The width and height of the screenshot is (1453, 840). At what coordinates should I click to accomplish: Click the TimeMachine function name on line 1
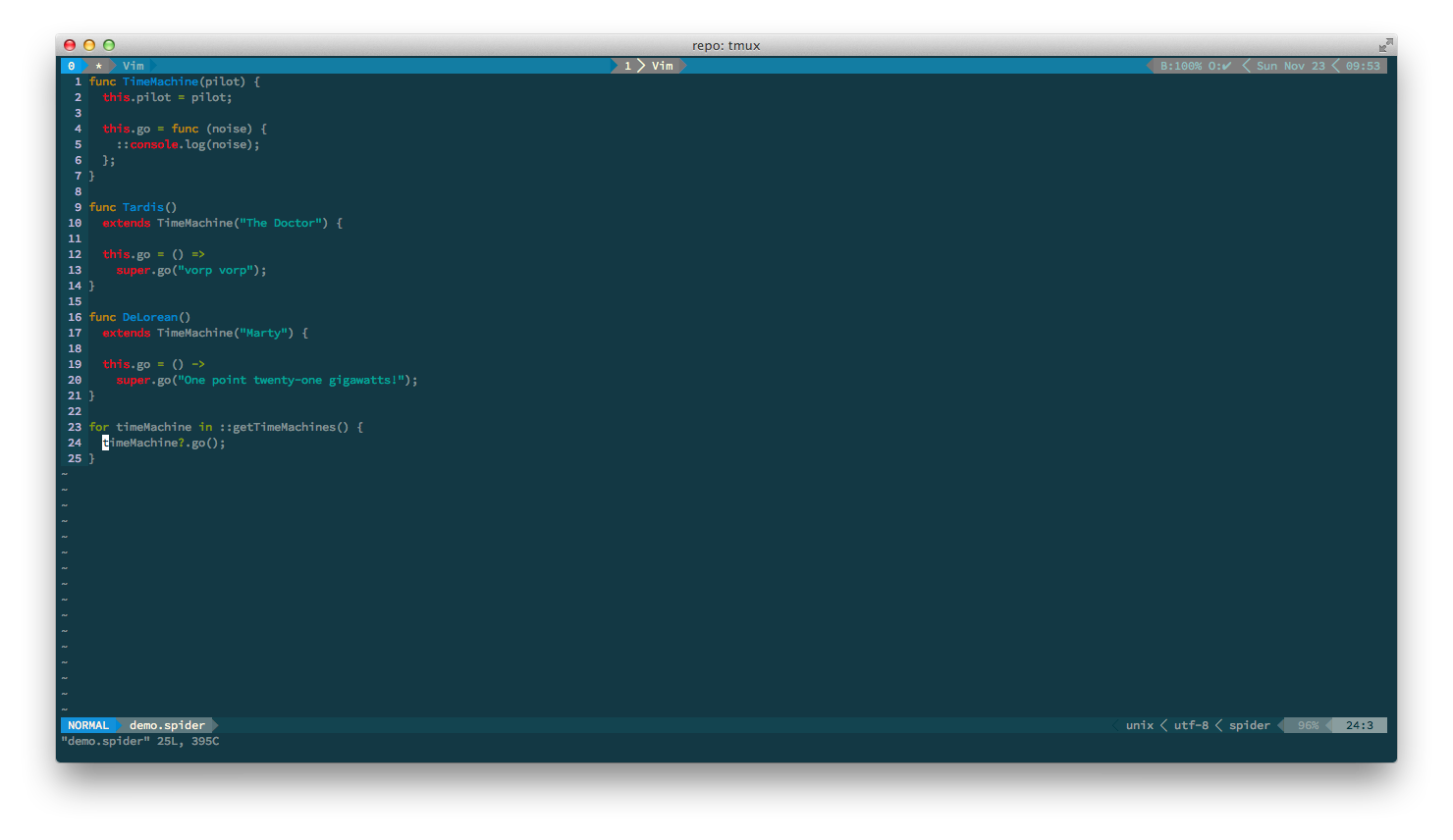pyautogui.click(x=160, y=81)
